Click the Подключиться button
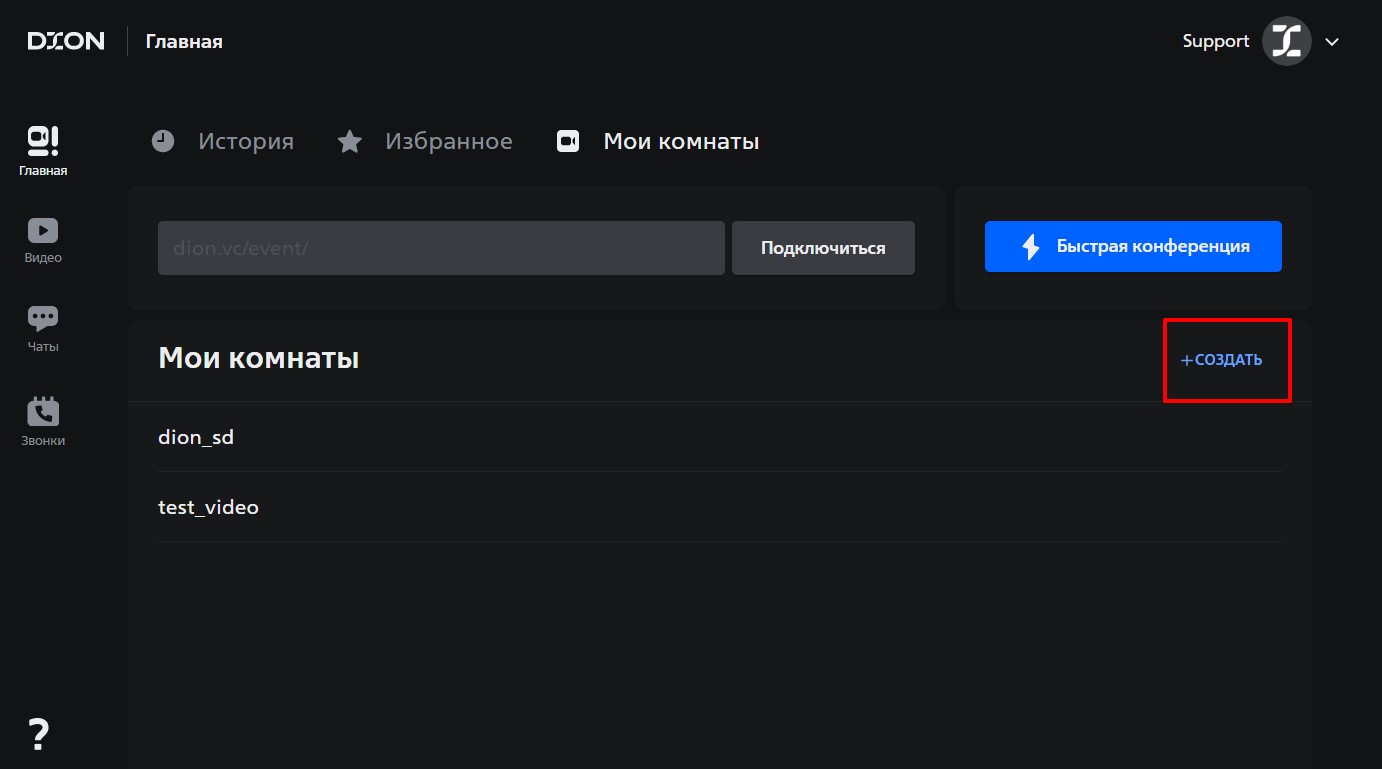The height and width of the screenshot is (769, 1382). [823, 248]
